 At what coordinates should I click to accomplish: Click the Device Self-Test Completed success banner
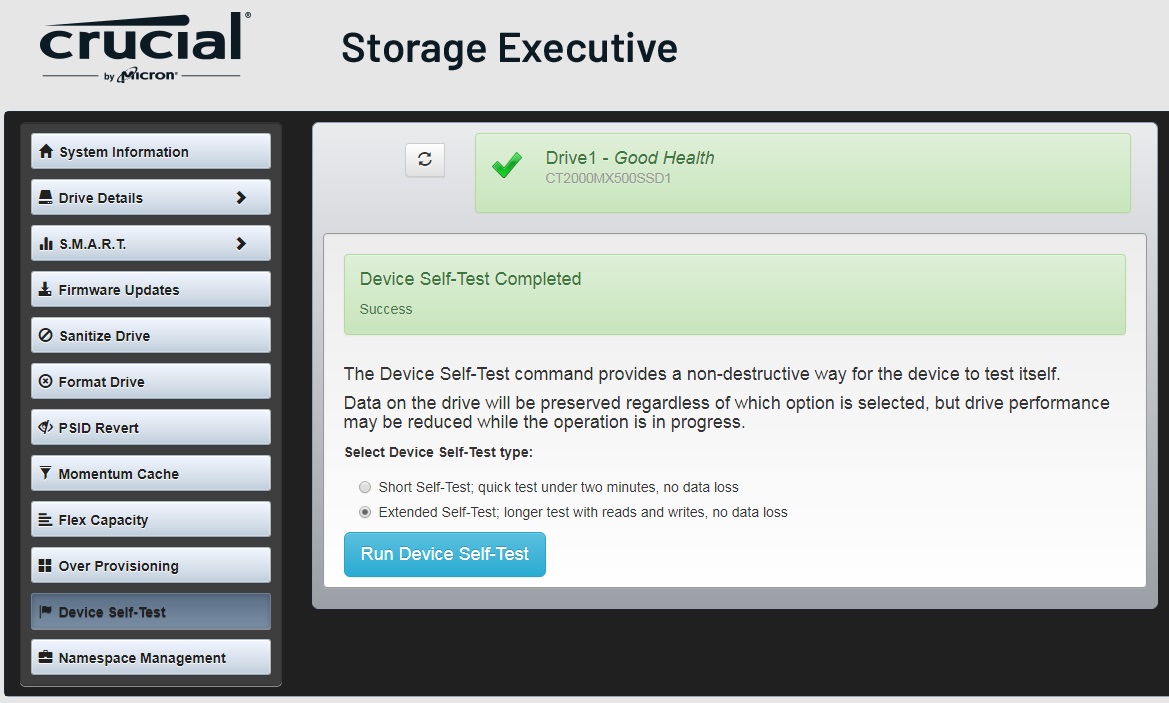734,294
